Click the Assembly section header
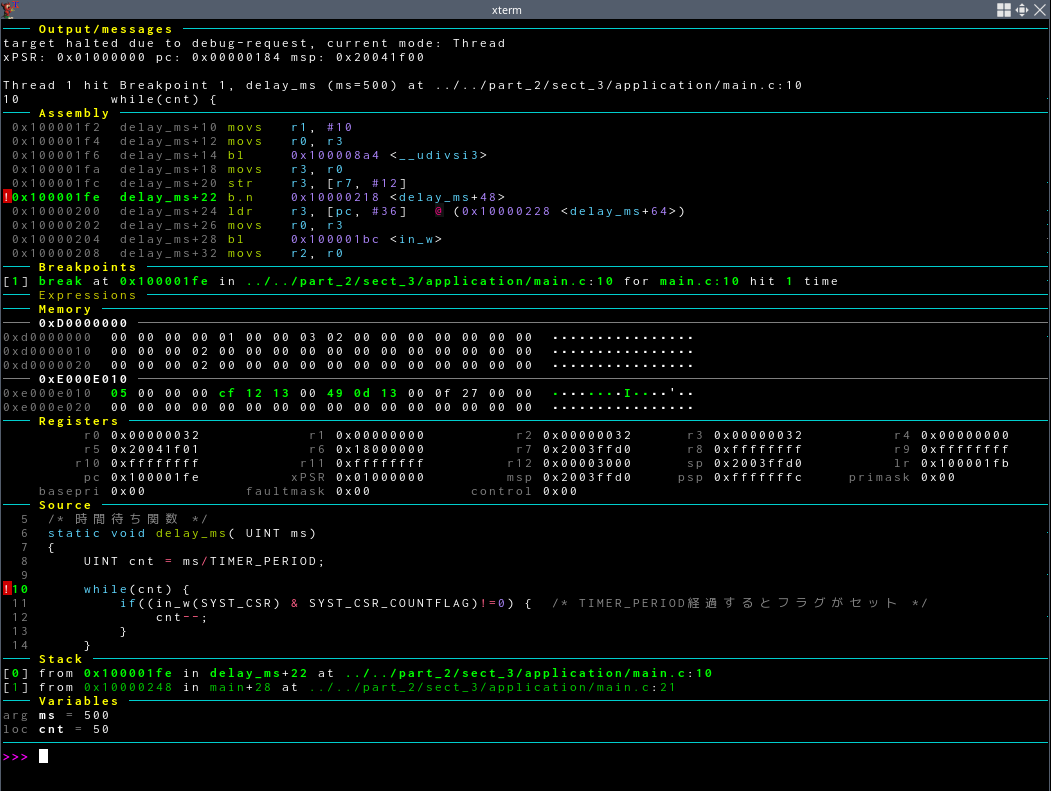1051x791 pixels. pyautogui.click(x=74, y=114)
